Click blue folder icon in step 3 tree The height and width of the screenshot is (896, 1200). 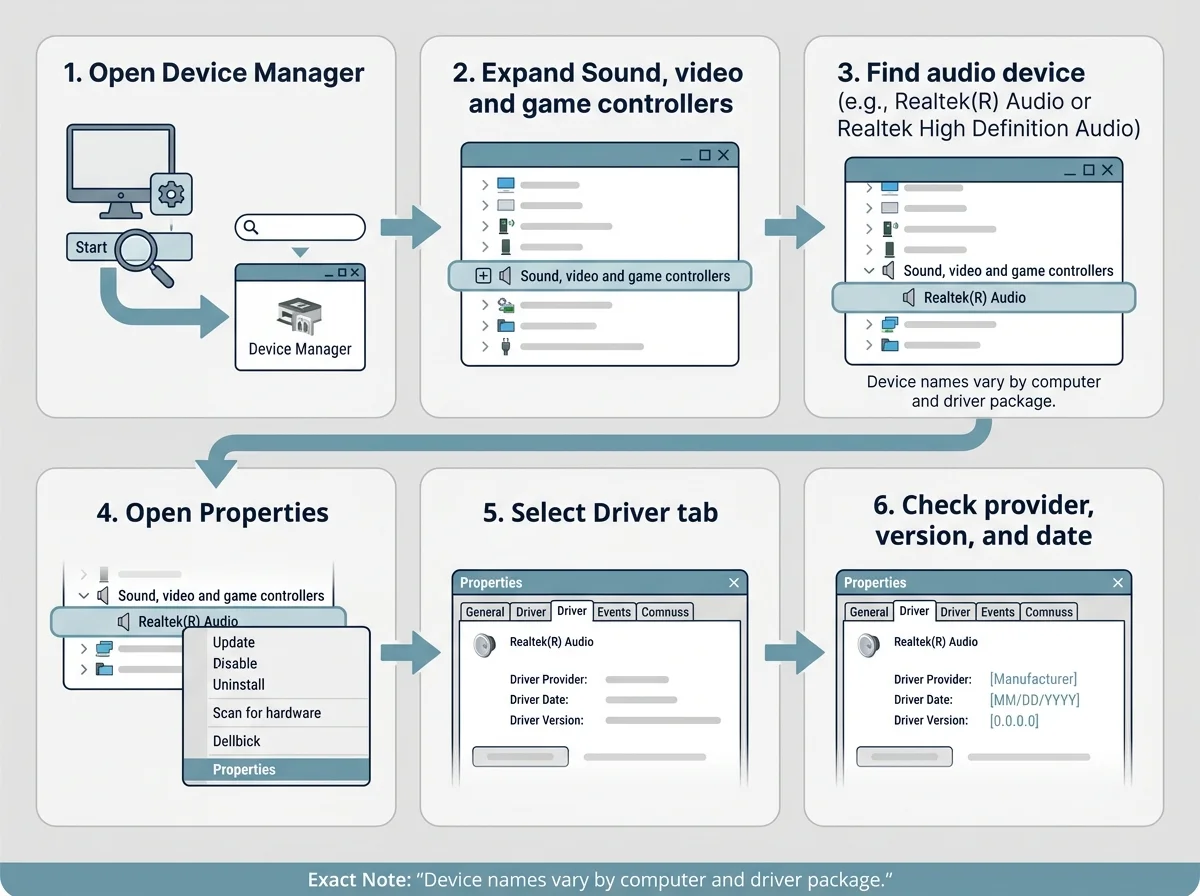click(889, 345)
